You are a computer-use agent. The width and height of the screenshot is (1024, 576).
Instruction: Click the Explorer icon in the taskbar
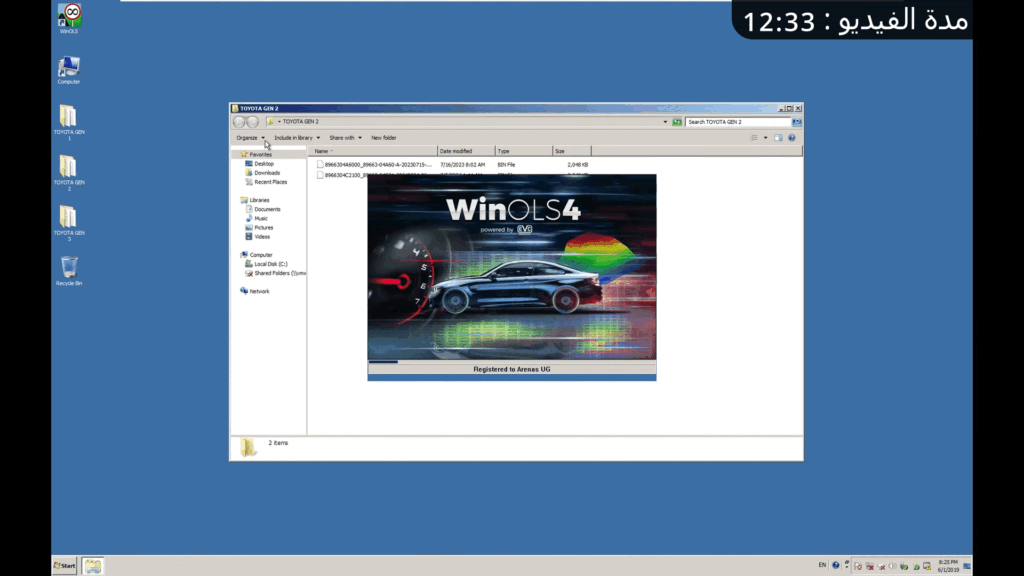click(x=93, y=565)
